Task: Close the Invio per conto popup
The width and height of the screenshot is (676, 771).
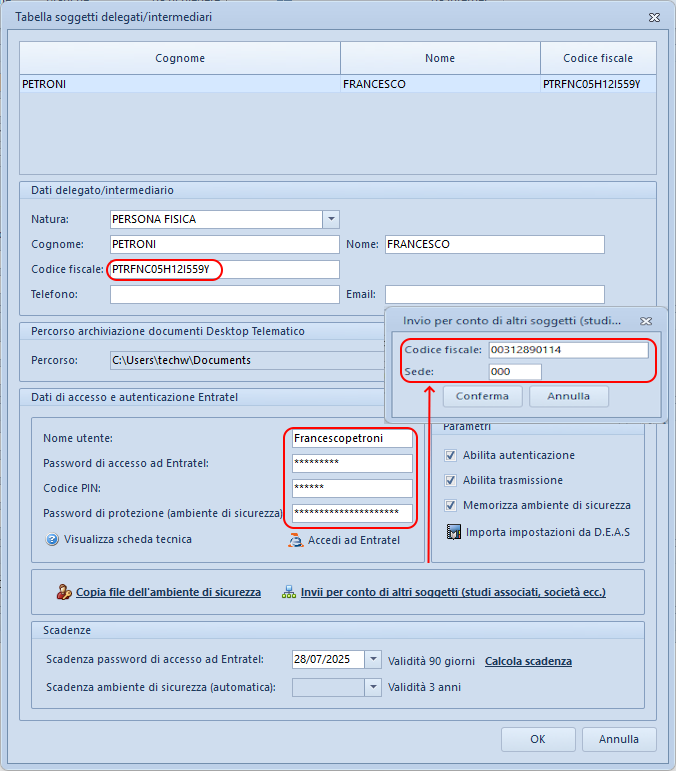Action: point(647,321)
